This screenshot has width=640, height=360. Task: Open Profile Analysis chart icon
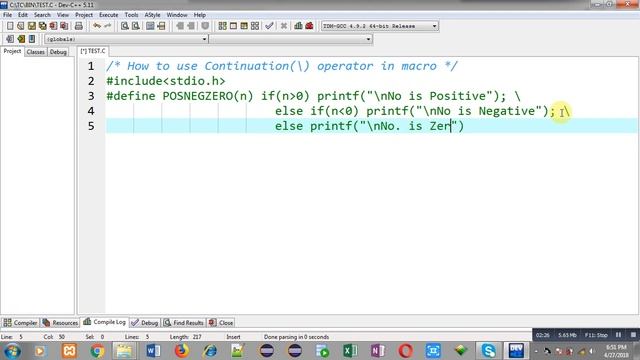pyautogui.click(x=298, y=26)
